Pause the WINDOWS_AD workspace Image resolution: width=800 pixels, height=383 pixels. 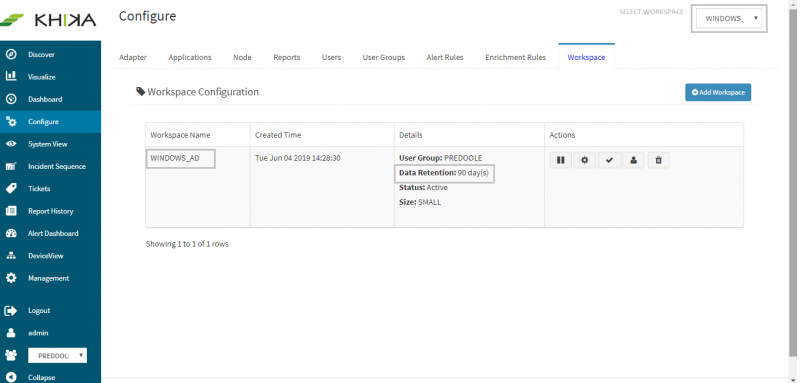pyautogui.click(x=561, y=160)
